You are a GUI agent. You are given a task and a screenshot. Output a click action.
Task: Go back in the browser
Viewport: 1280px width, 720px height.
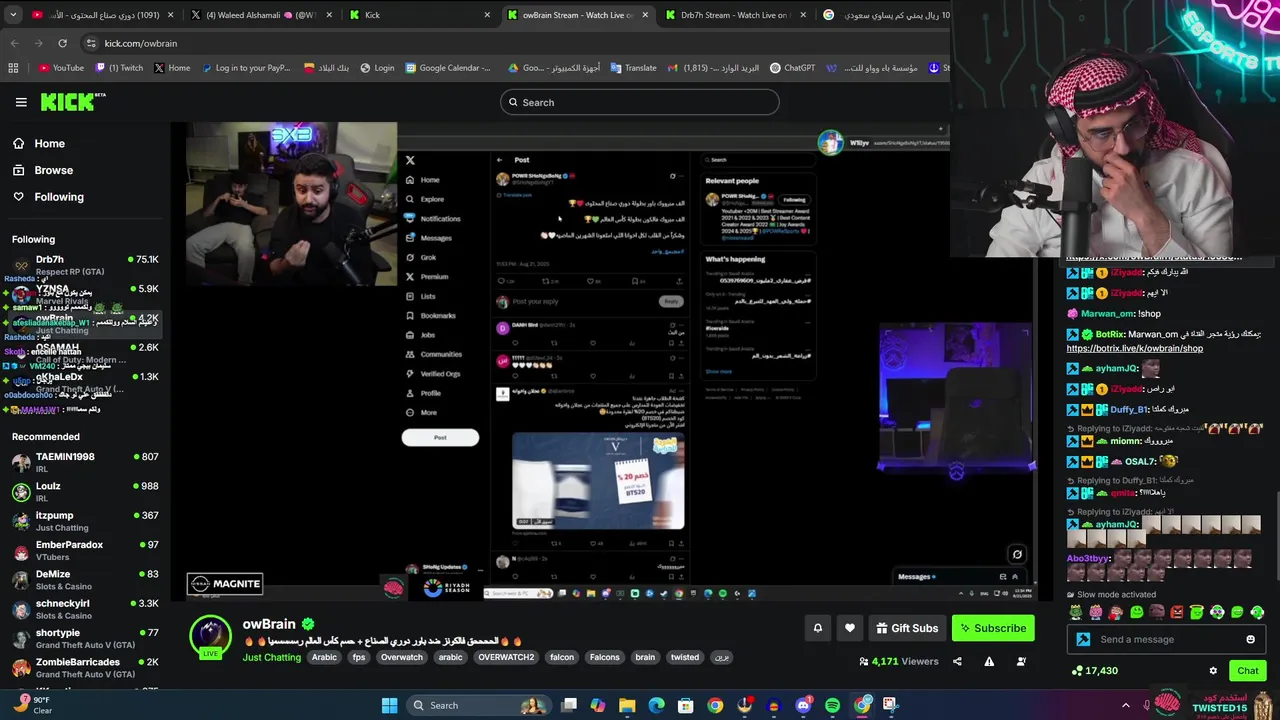[x=14, y=43]
